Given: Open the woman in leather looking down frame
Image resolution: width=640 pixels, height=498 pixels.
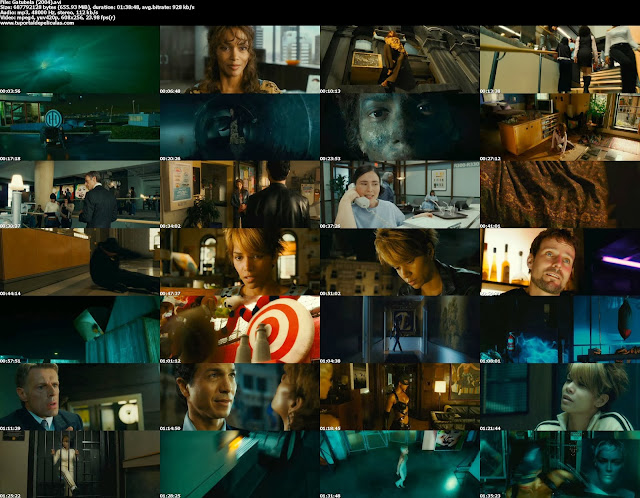Looking at the screenshot, I should coord(400,262).
